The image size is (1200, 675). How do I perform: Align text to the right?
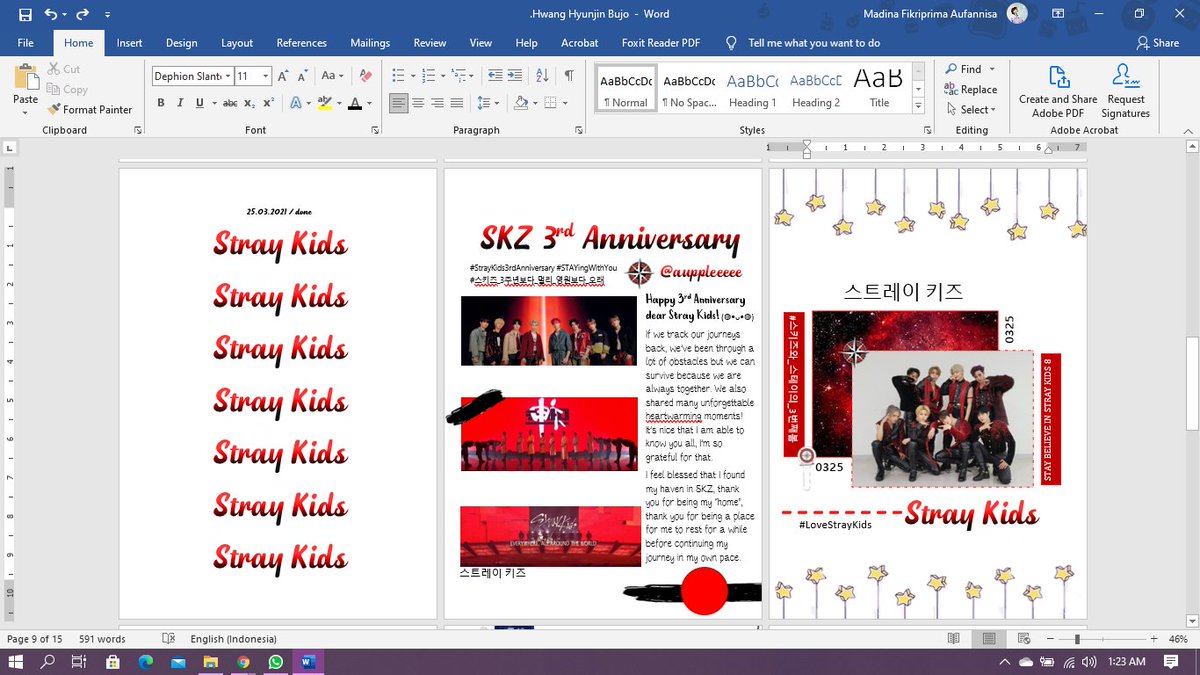click(438, 103)
